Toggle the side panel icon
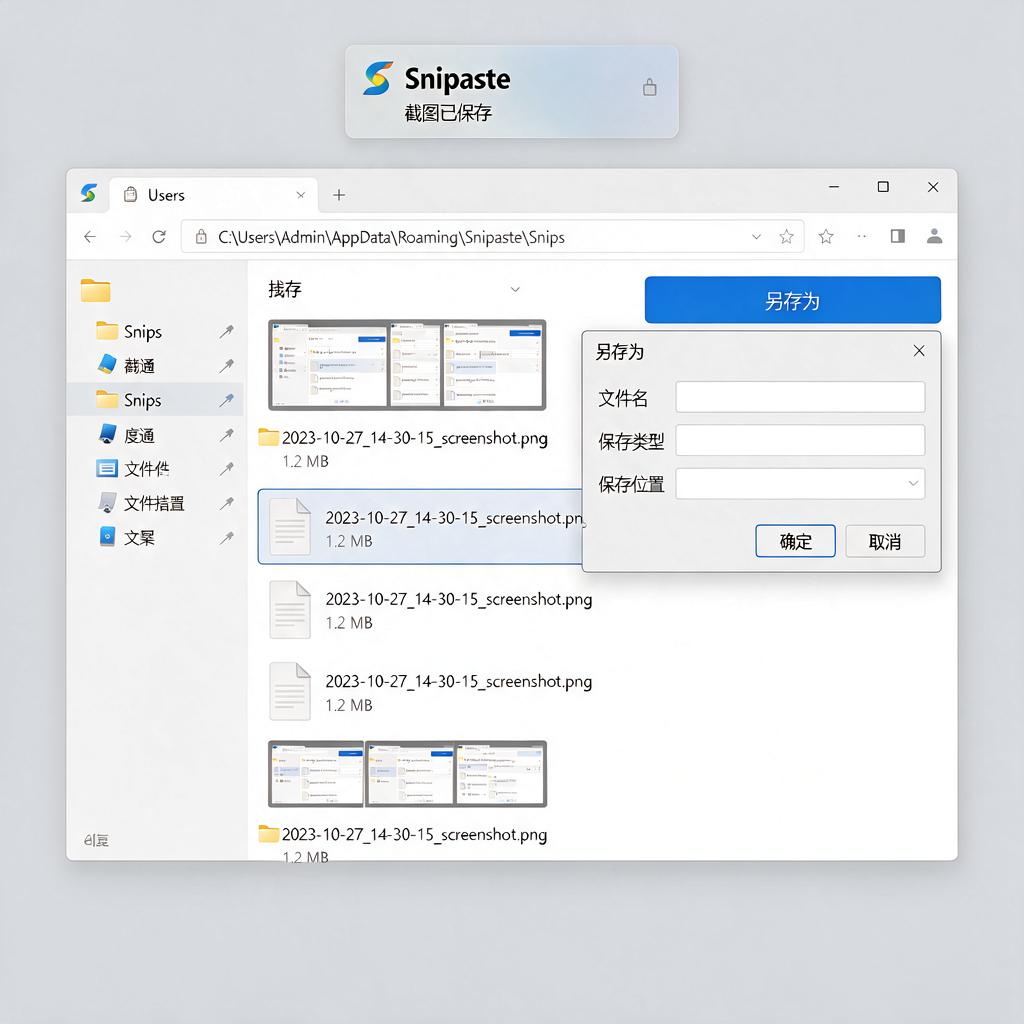The width and height of the screenshot is (1024, 1024). (x=898, y=236)
